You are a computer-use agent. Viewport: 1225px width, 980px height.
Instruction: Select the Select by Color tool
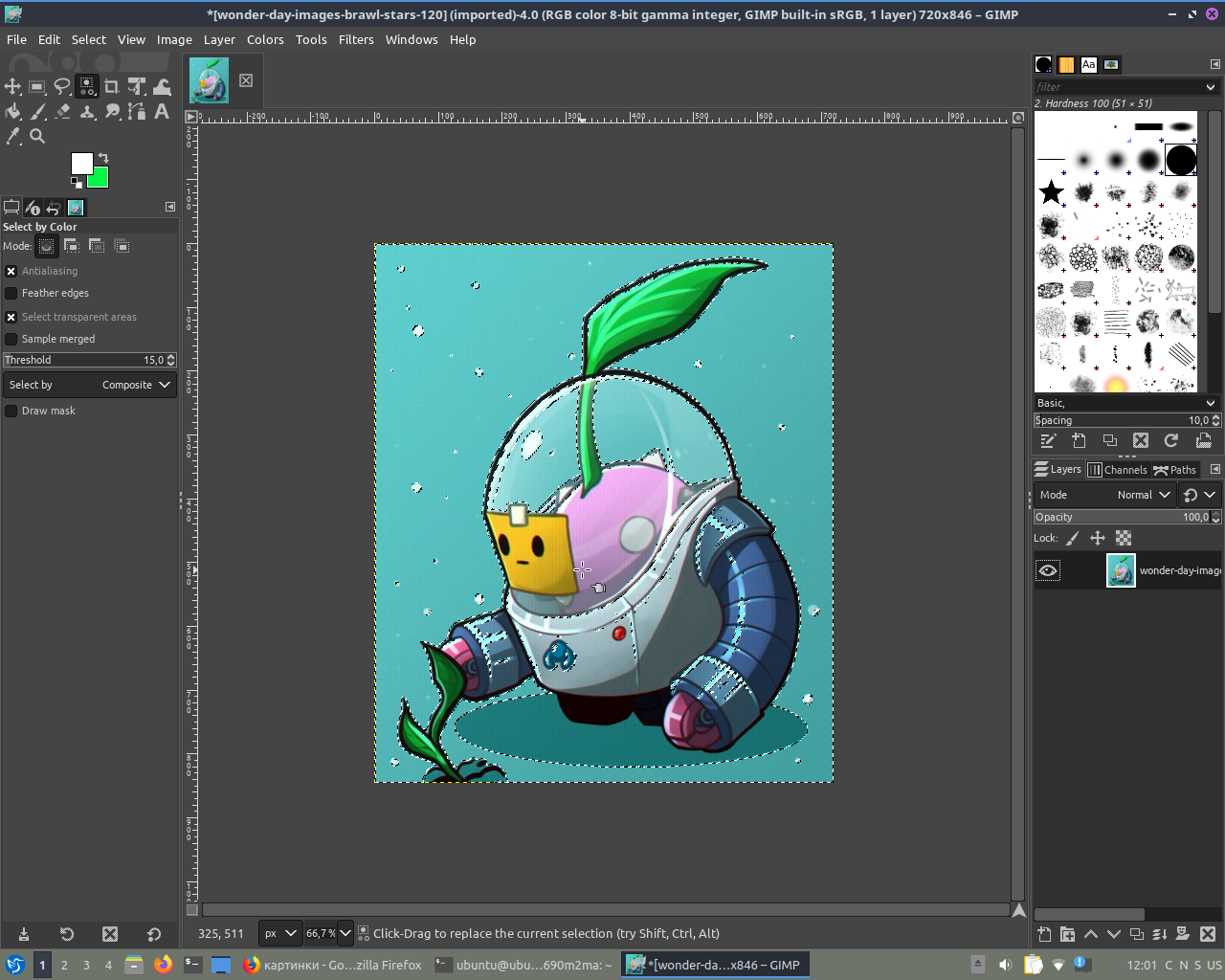(x=87, y=86)
